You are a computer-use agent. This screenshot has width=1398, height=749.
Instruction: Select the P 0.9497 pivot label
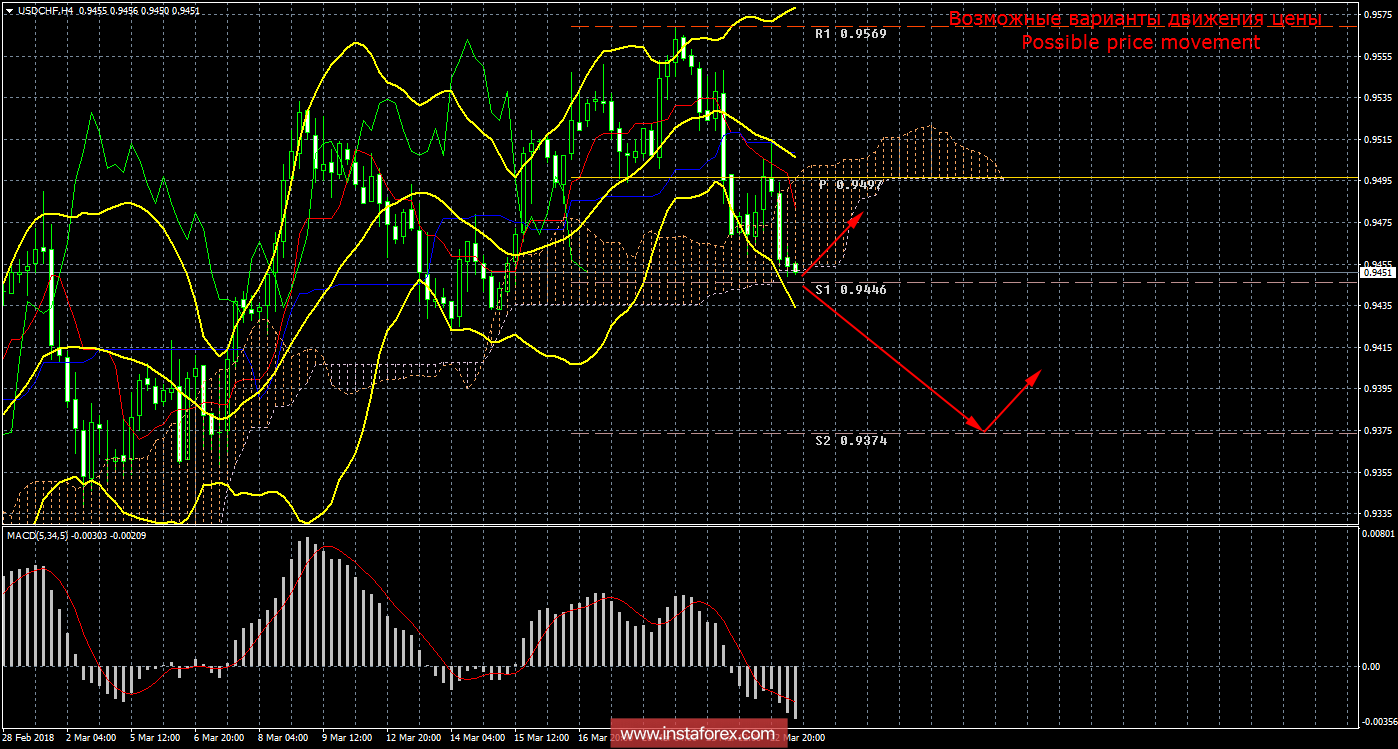coord(850,185)
